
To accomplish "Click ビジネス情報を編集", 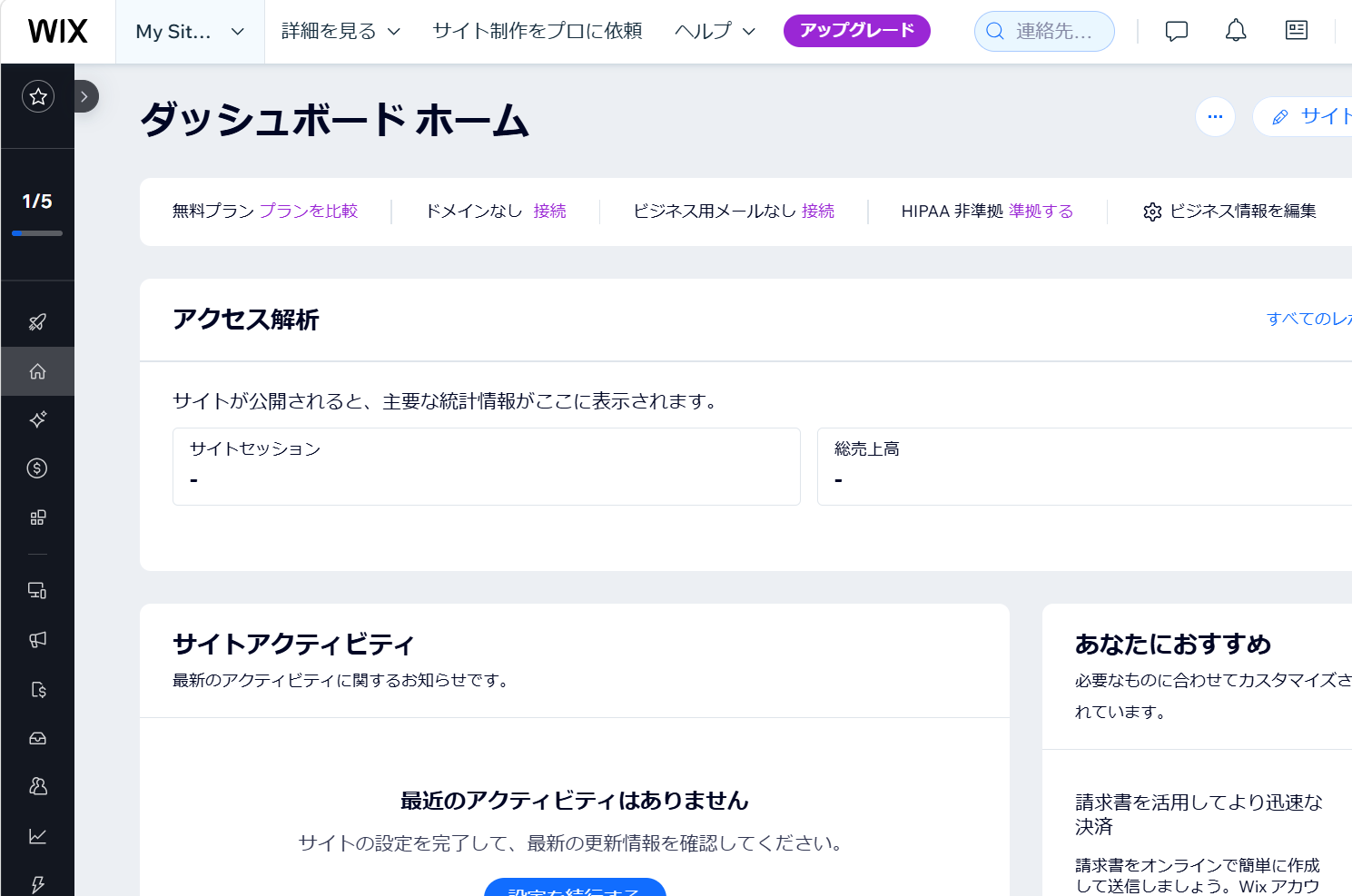I will tap(1242, 211).
